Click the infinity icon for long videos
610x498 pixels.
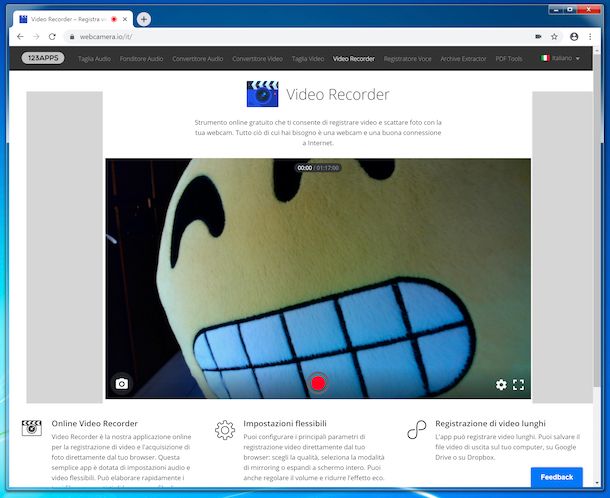click(x=417, y=430)
